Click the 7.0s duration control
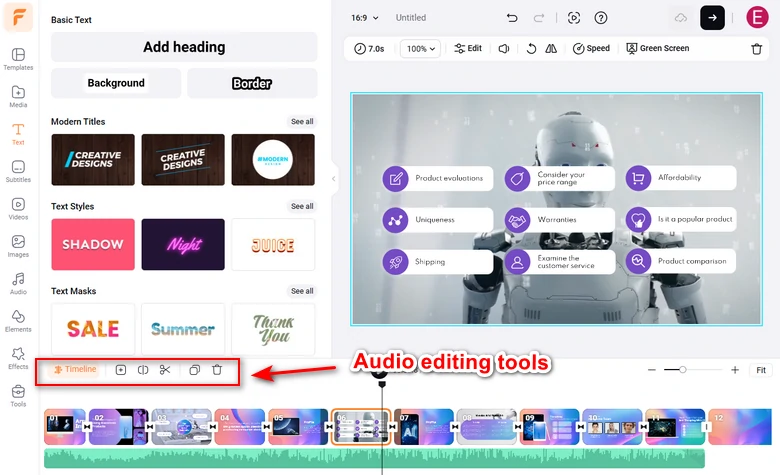 (x=369, y=49)
